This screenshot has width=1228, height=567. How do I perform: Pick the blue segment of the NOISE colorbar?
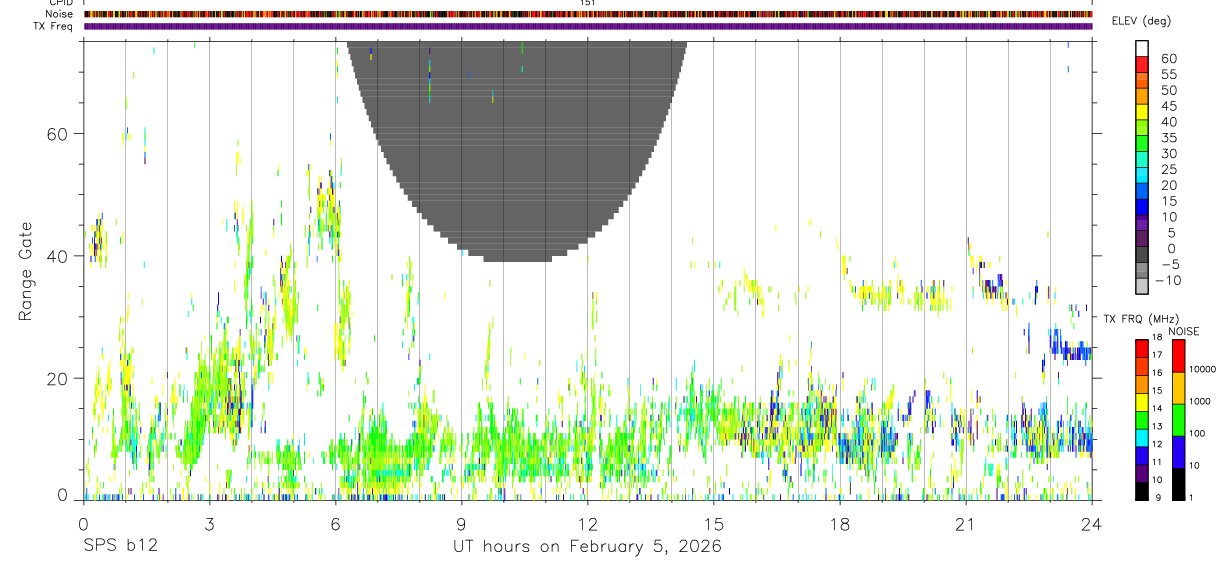(x=1179, y=451)
